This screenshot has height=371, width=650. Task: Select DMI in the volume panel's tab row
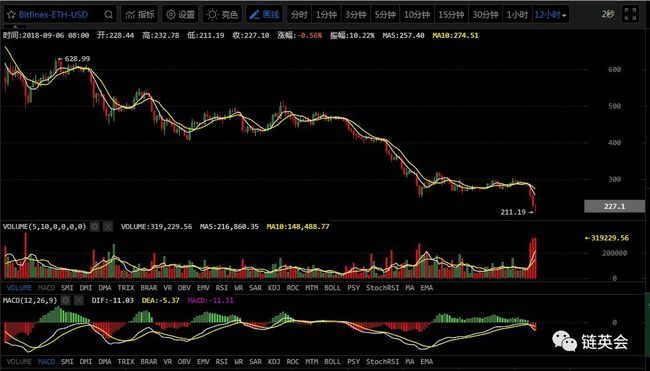coord(86,287)
